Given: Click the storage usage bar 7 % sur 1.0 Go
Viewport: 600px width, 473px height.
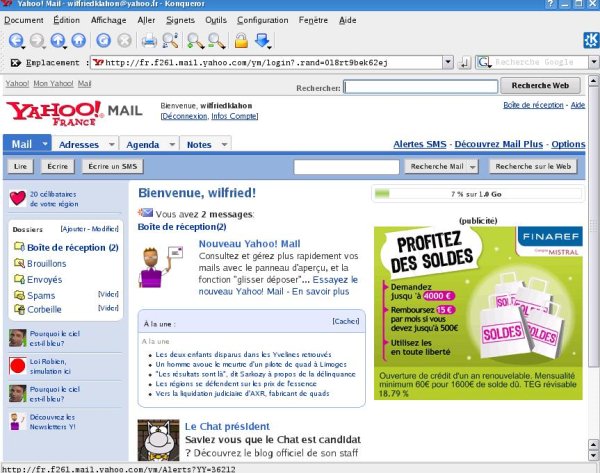Looking at the screenshot, I should pyautogui.click(x=478, y=194).
